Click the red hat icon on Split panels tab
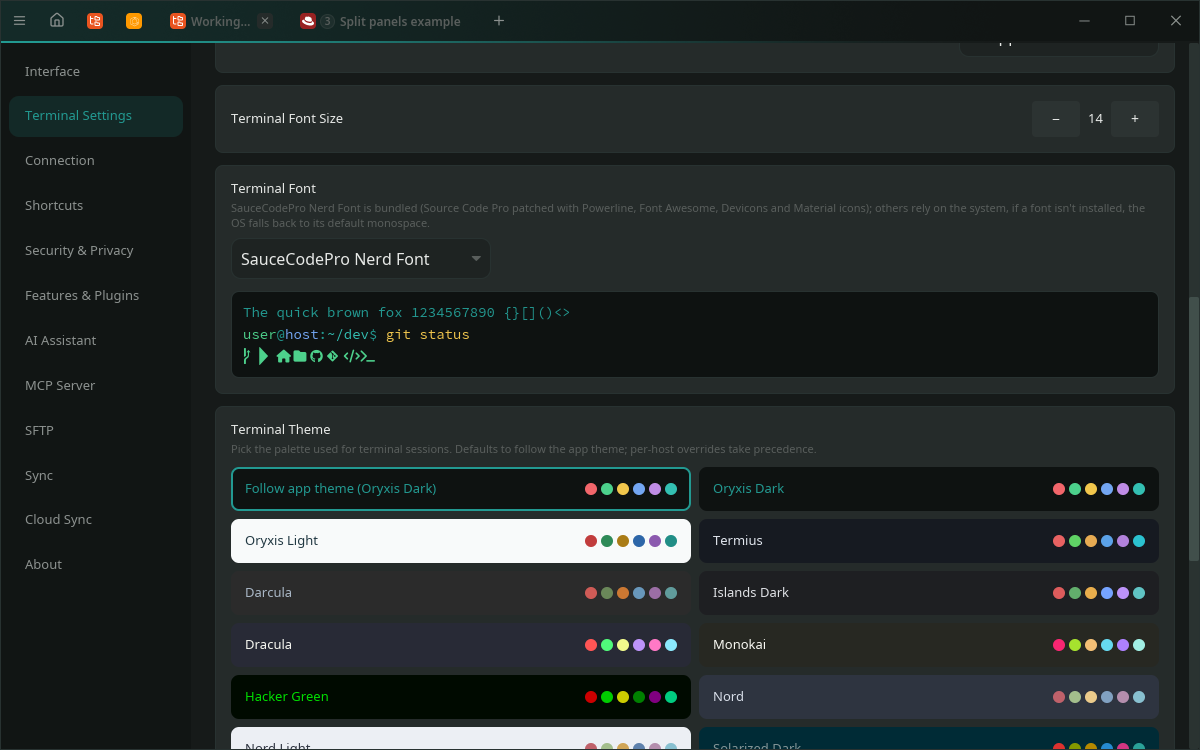 (x=308, y=21)
